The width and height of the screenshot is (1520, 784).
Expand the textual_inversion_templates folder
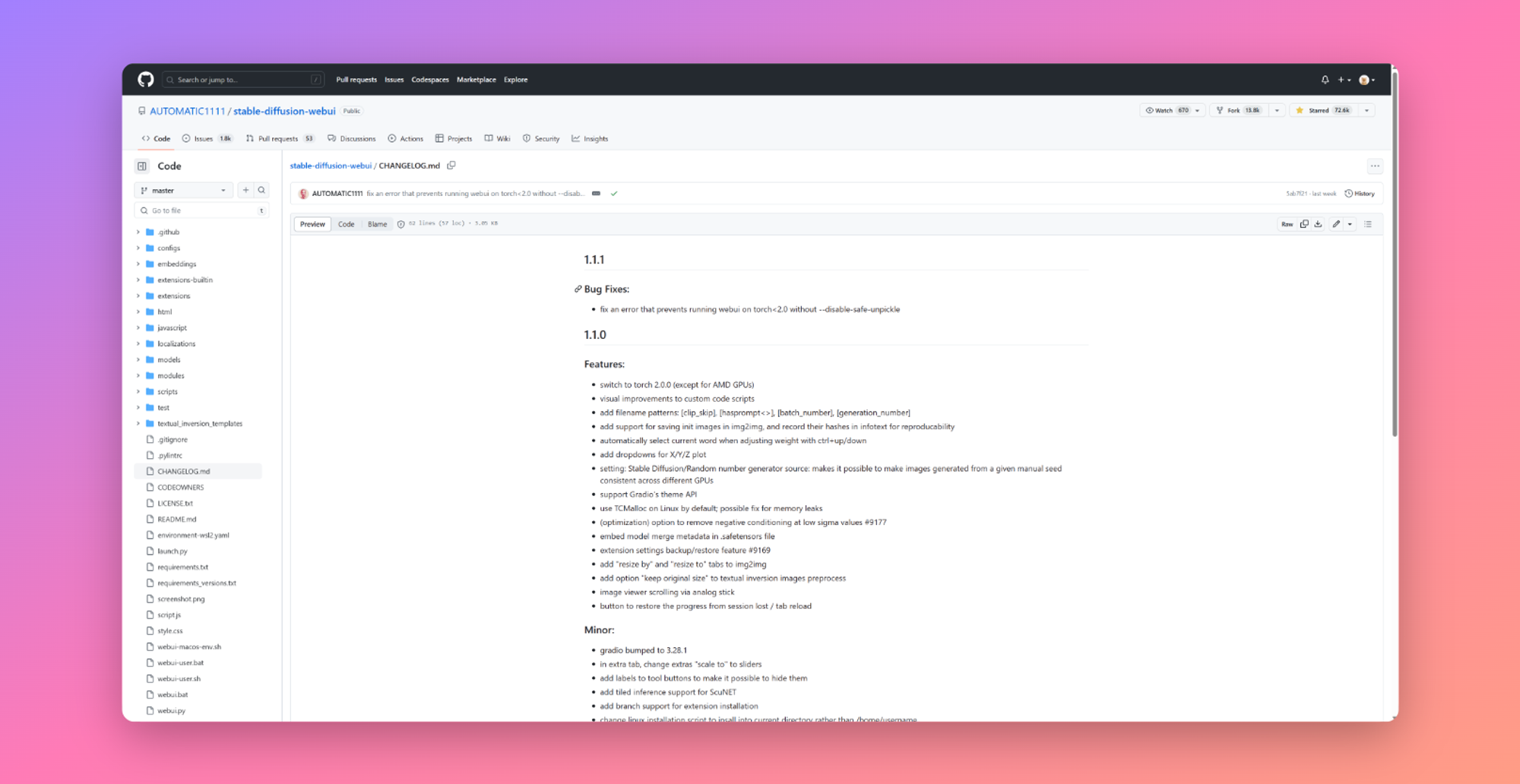138,424
